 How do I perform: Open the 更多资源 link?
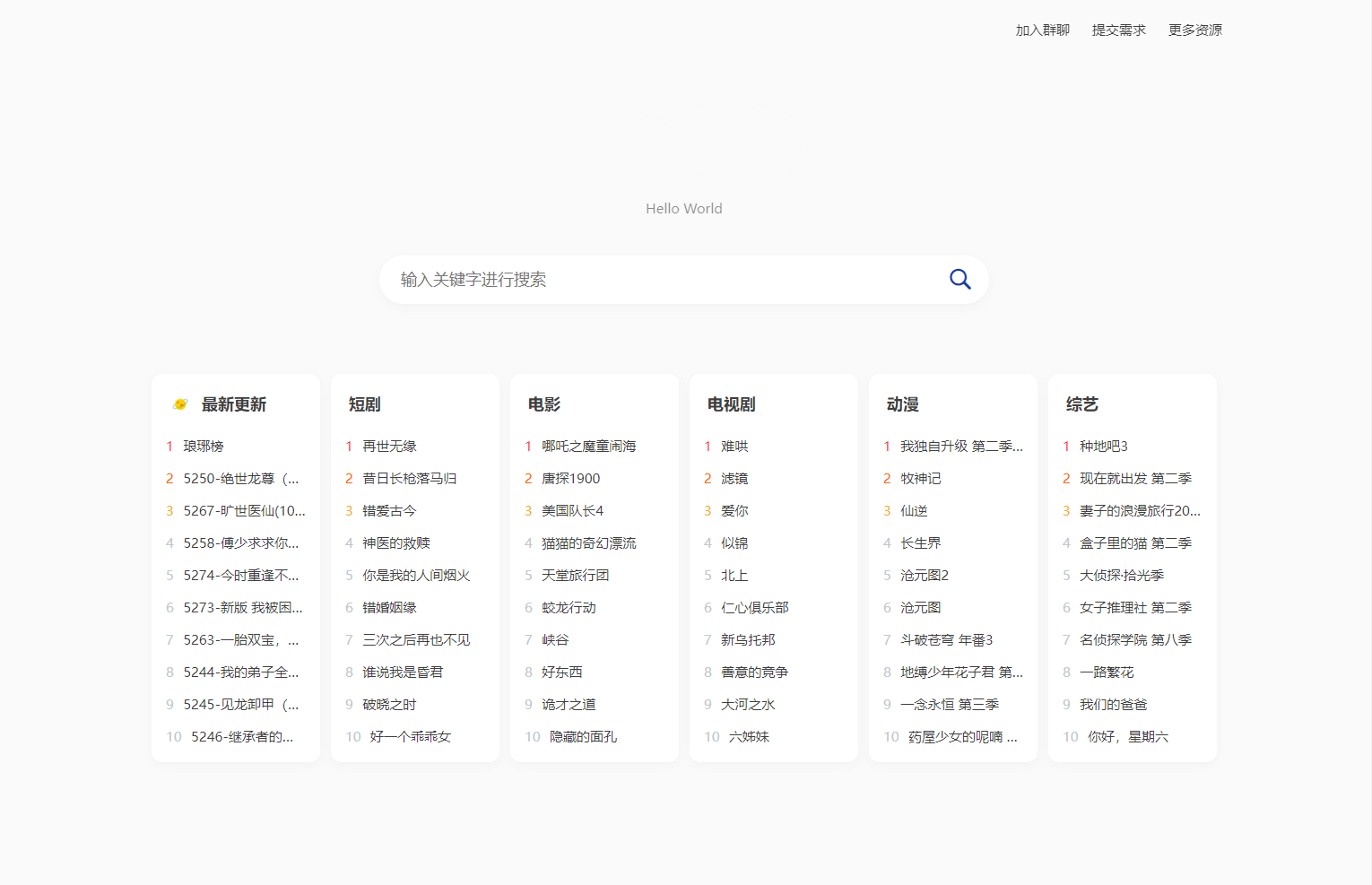coord(1194,30)
